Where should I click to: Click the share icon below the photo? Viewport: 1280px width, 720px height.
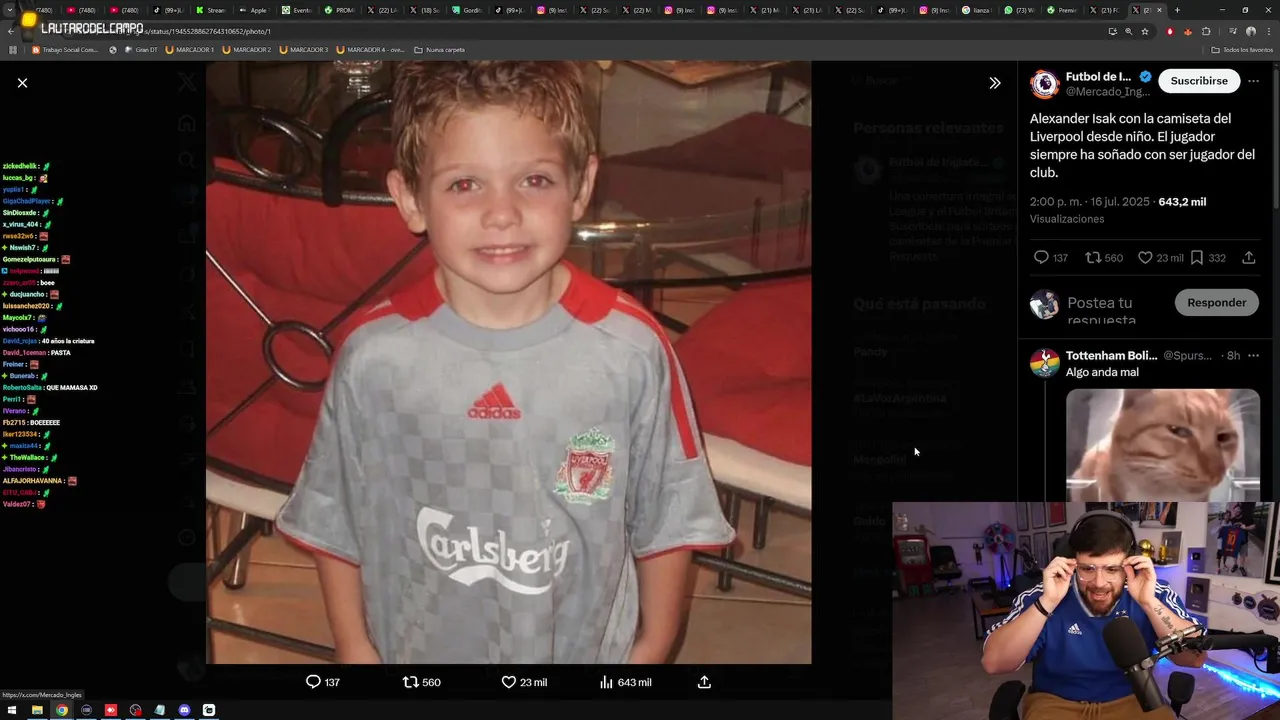(704, 682)
